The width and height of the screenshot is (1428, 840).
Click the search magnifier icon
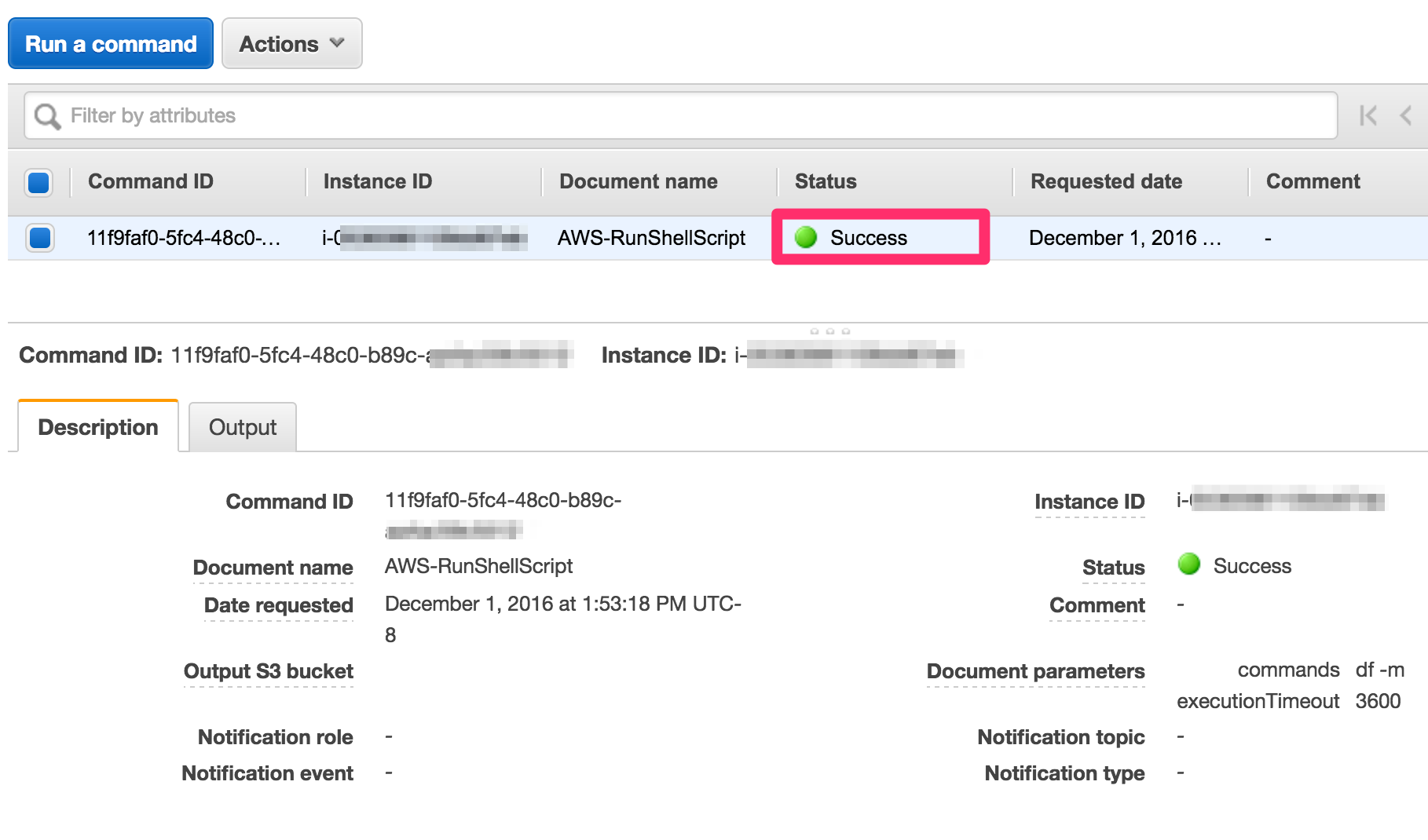(47, 115)
